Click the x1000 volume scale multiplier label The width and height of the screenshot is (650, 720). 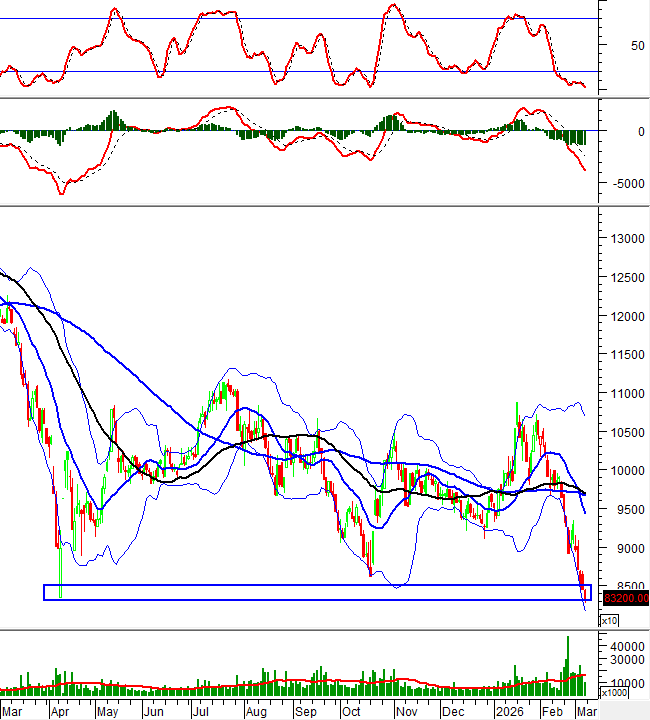[x=612, y=693]
